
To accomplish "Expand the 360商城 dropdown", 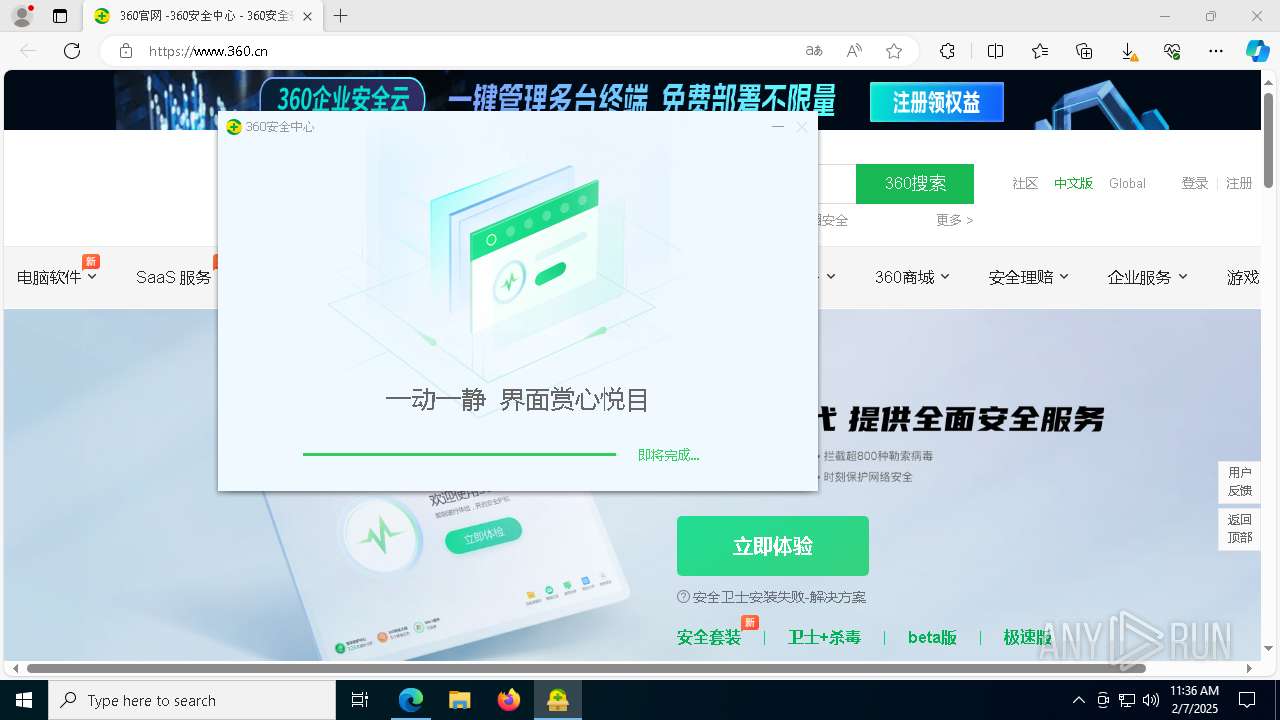I will [912, 277].
